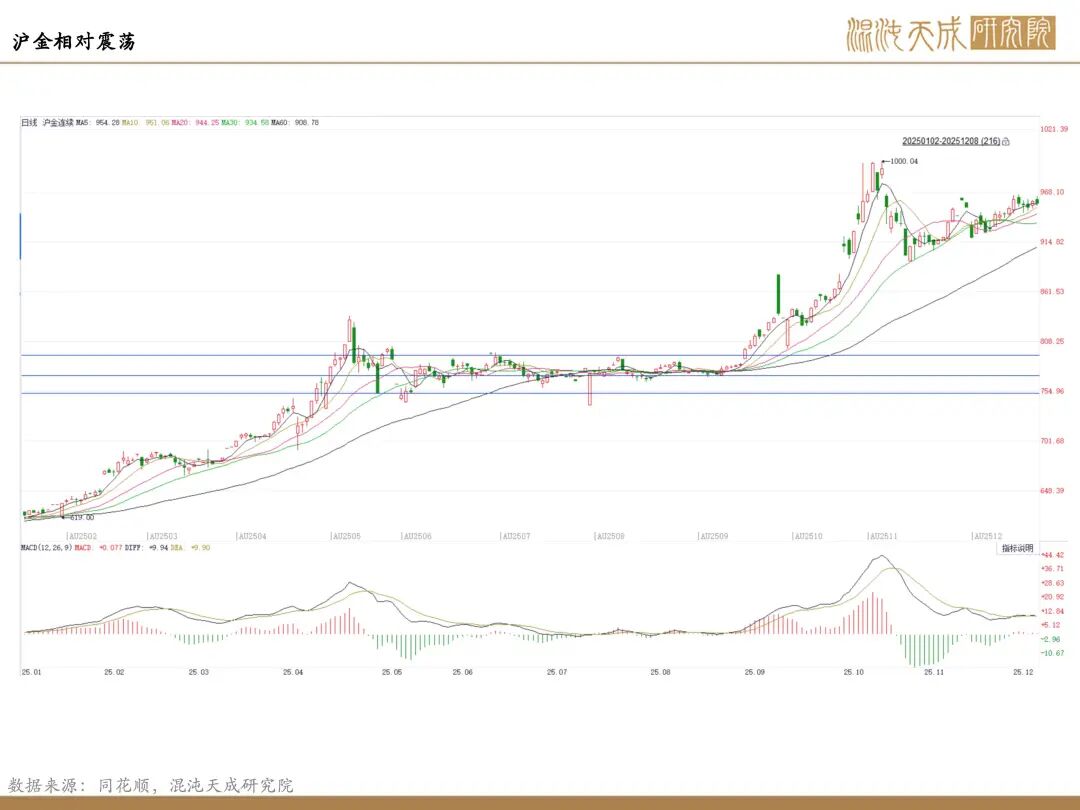
Task: Click the AU2510 contract marker
Action: click(808, 536)
